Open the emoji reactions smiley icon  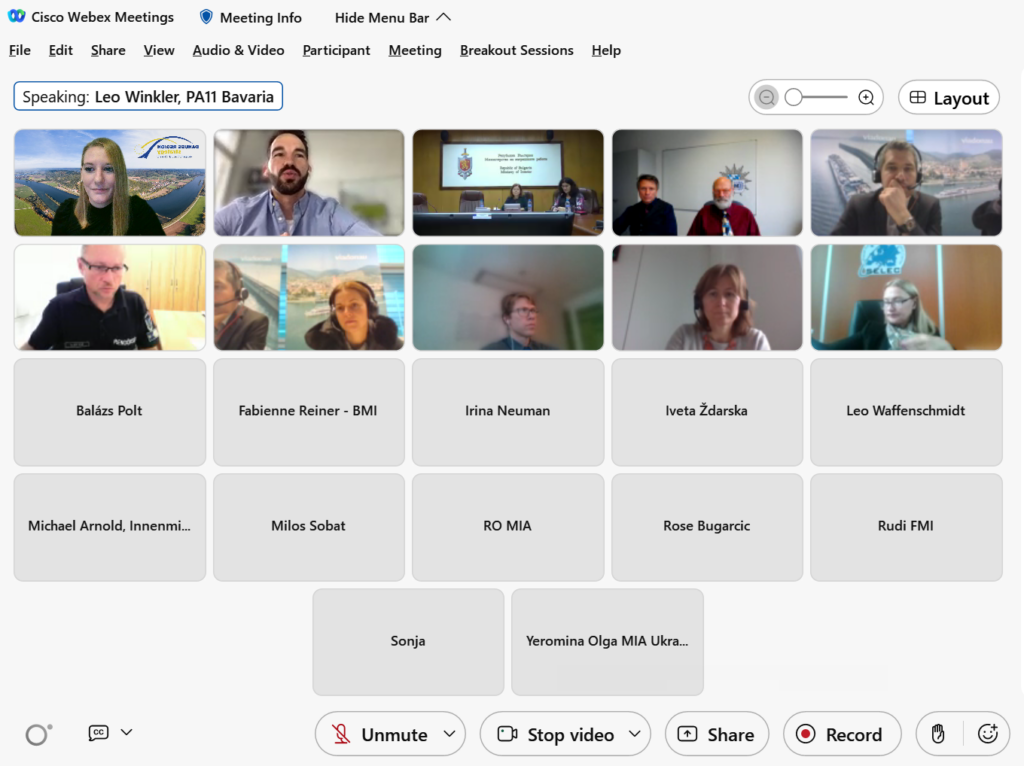click(987, 734)
